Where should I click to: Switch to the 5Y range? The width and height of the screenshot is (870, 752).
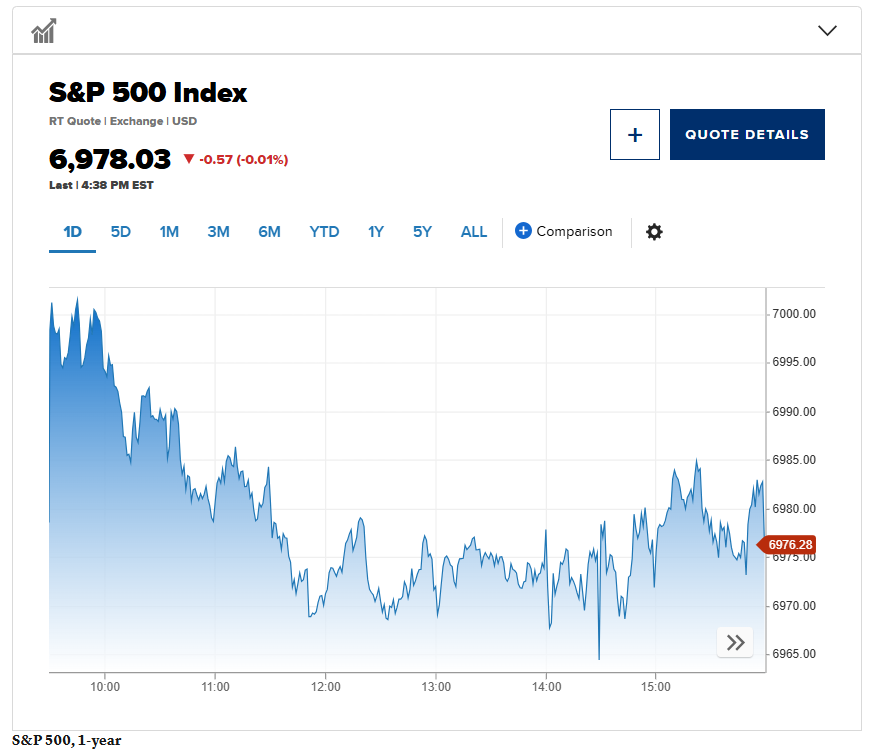pyautogui.click(x=422, y=231)
